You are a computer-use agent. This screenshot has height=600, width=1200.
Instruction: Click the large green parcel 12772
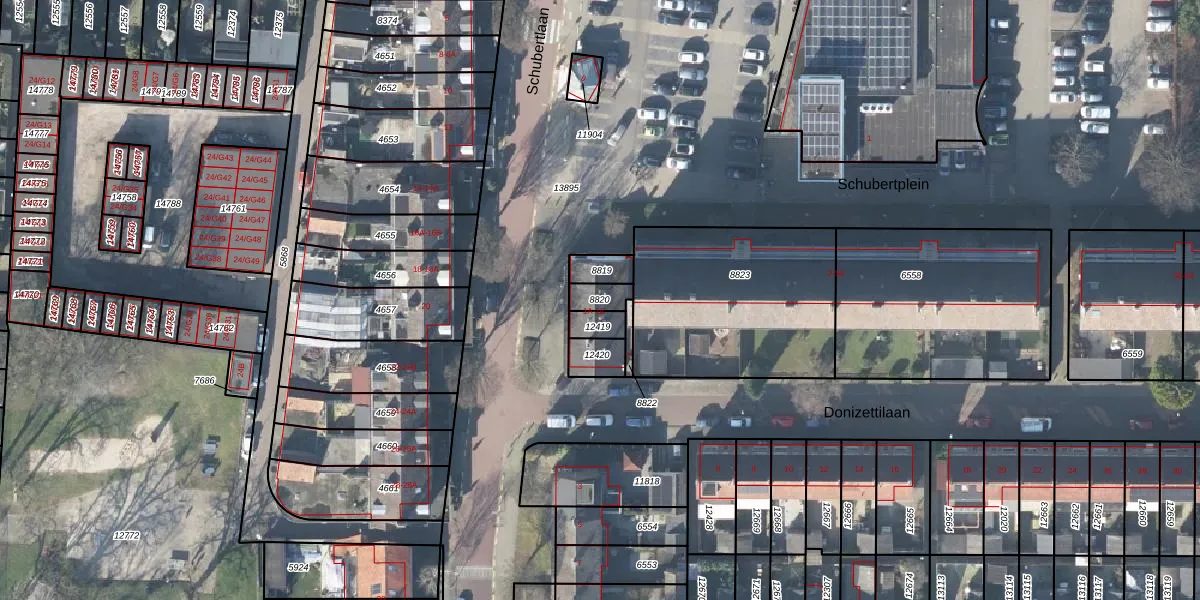coord(126,536)
